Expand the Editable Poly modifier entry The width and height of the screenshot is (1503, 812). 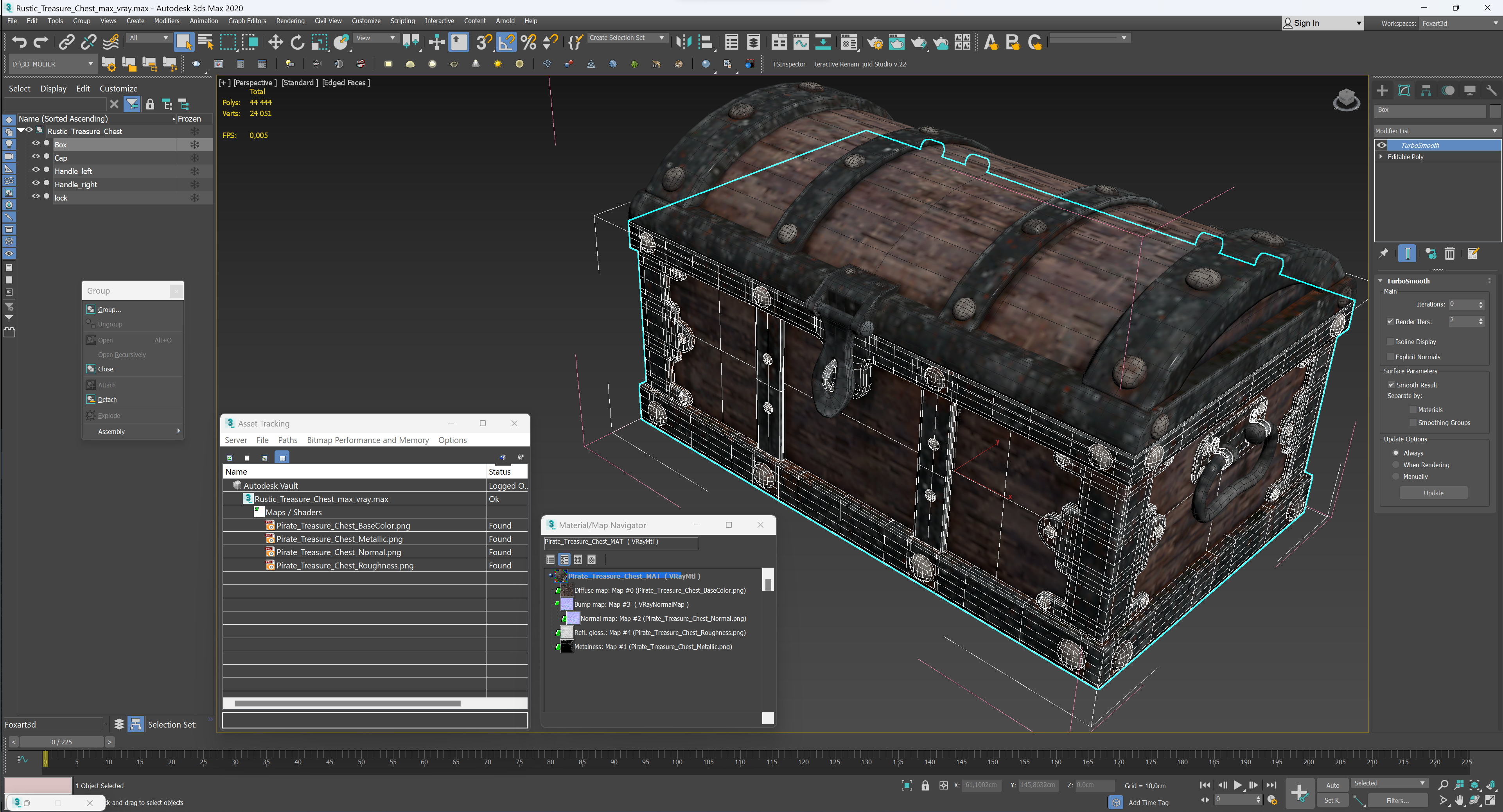(x=1381, y=157)
